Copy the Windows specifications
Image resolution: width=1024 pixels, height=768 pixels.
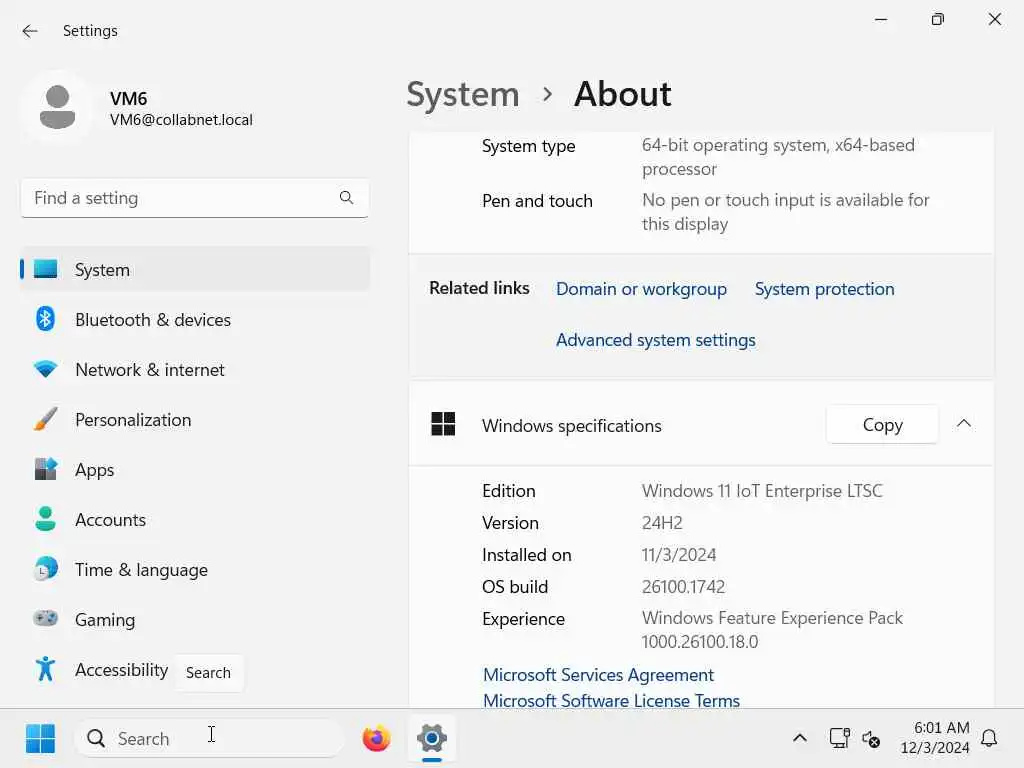pos(882,425)
